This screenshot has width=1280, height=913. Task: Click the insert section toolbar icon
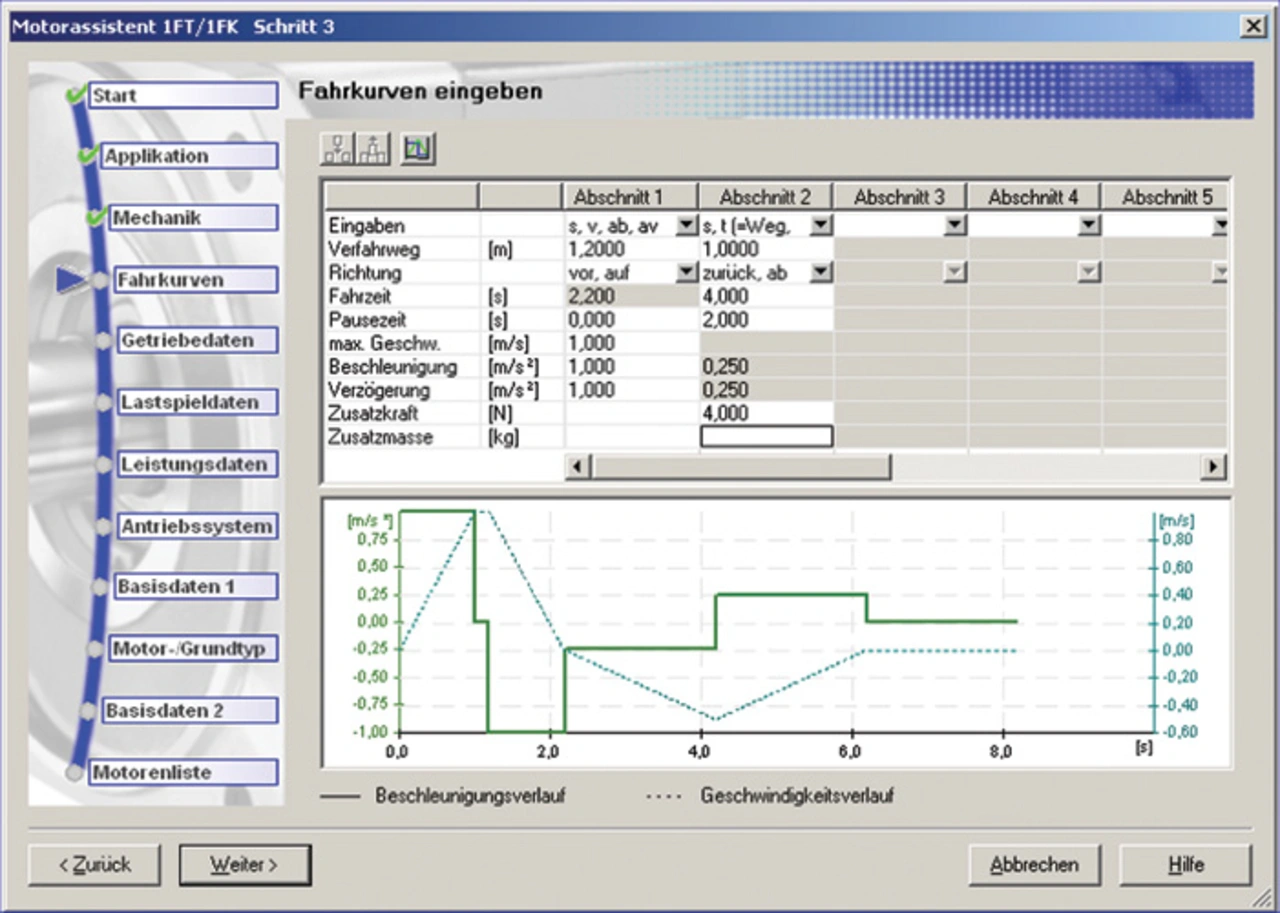point(337,149)
